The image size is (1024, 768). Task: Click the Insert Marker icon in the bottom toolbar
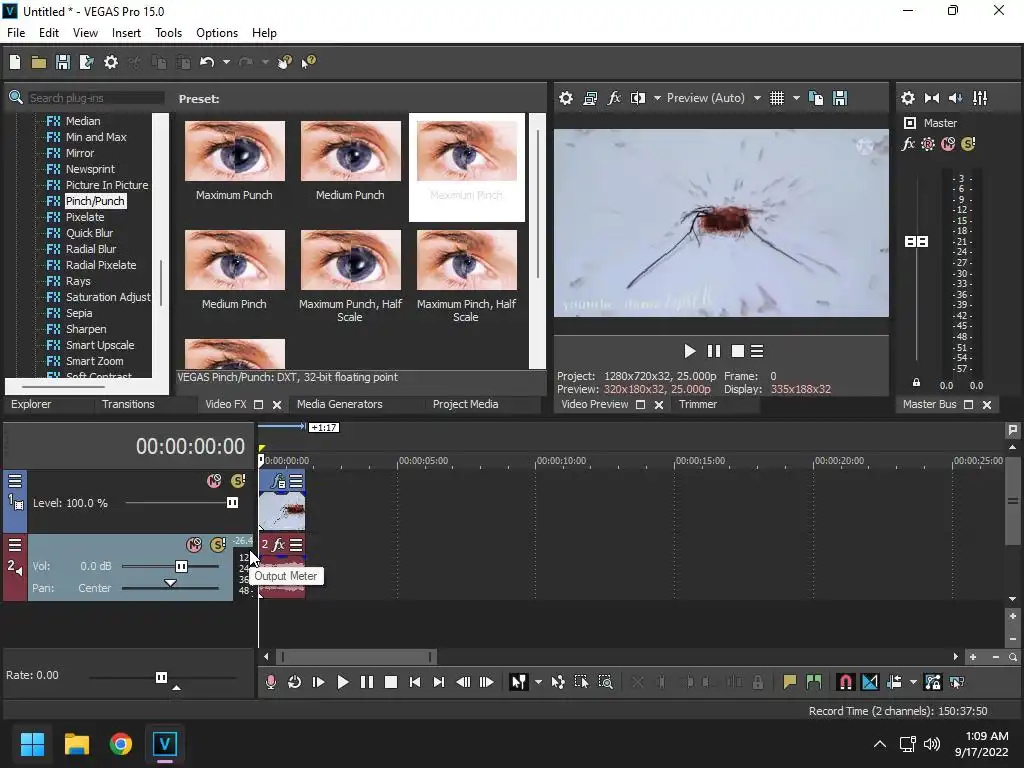point(790,682)
